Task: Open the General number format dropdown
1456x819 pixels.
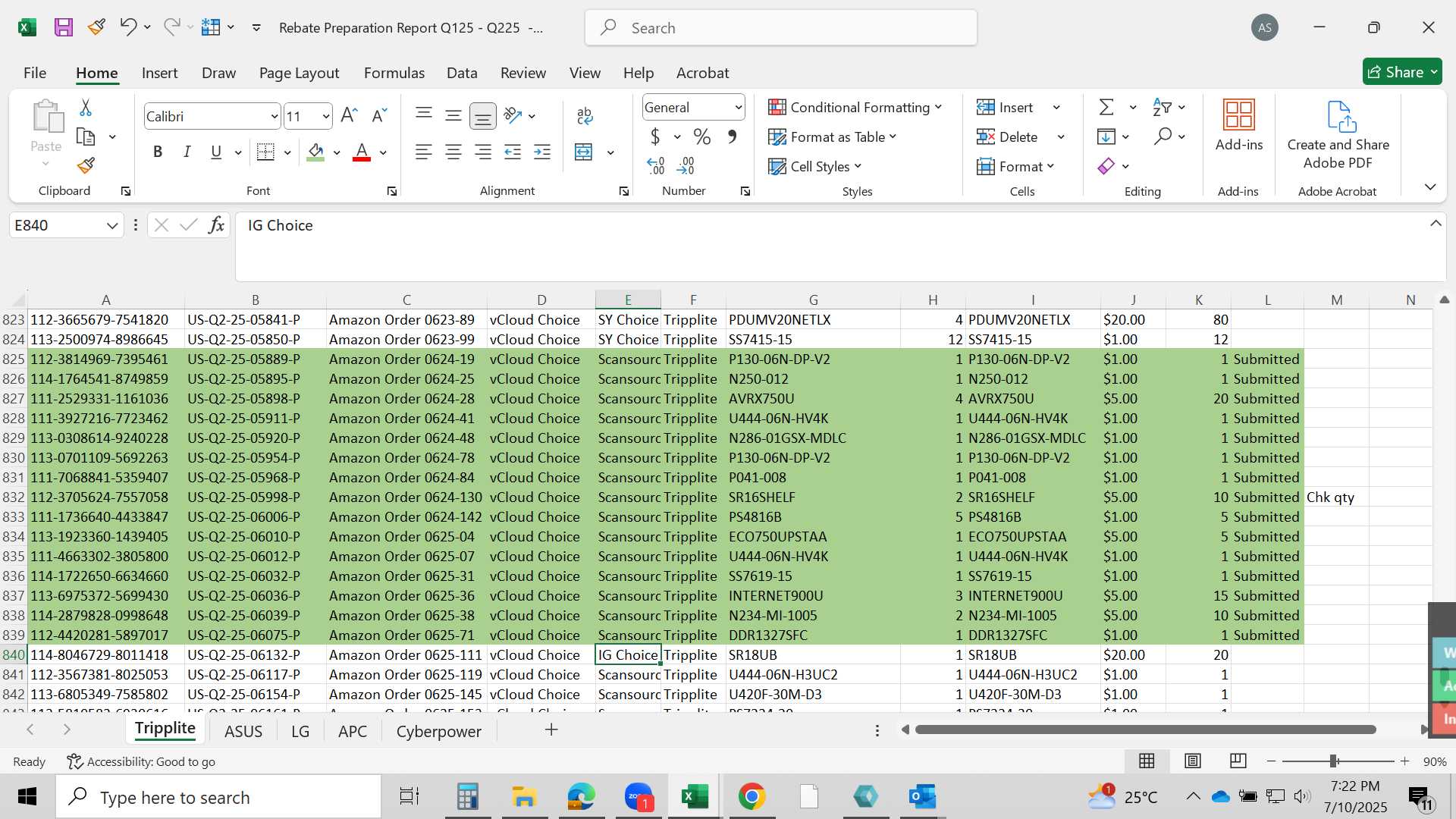Action: coord(738,108)
